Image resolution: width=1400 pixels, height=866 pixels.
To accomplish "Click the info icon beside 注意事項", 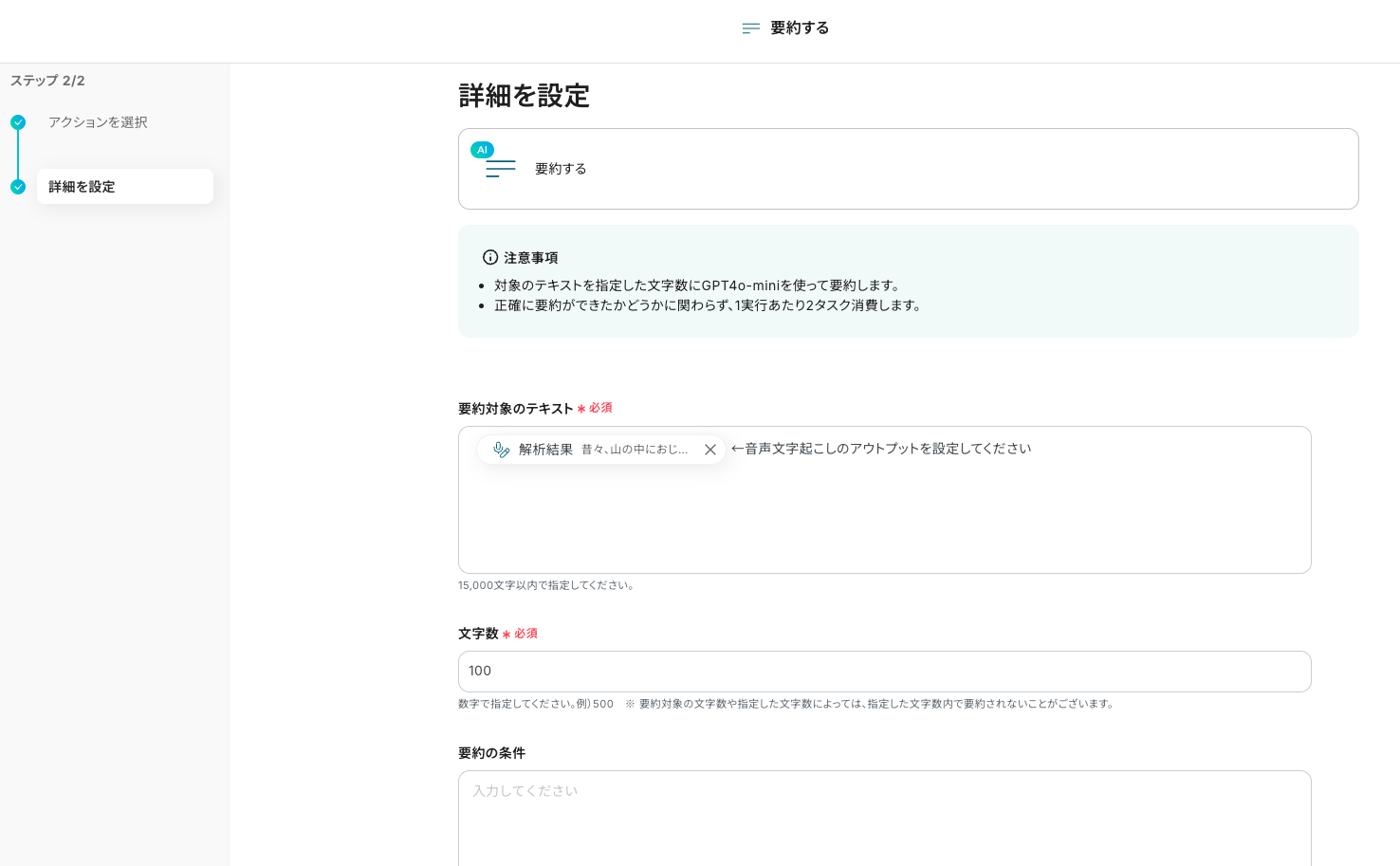I will [x=490, y=257].
